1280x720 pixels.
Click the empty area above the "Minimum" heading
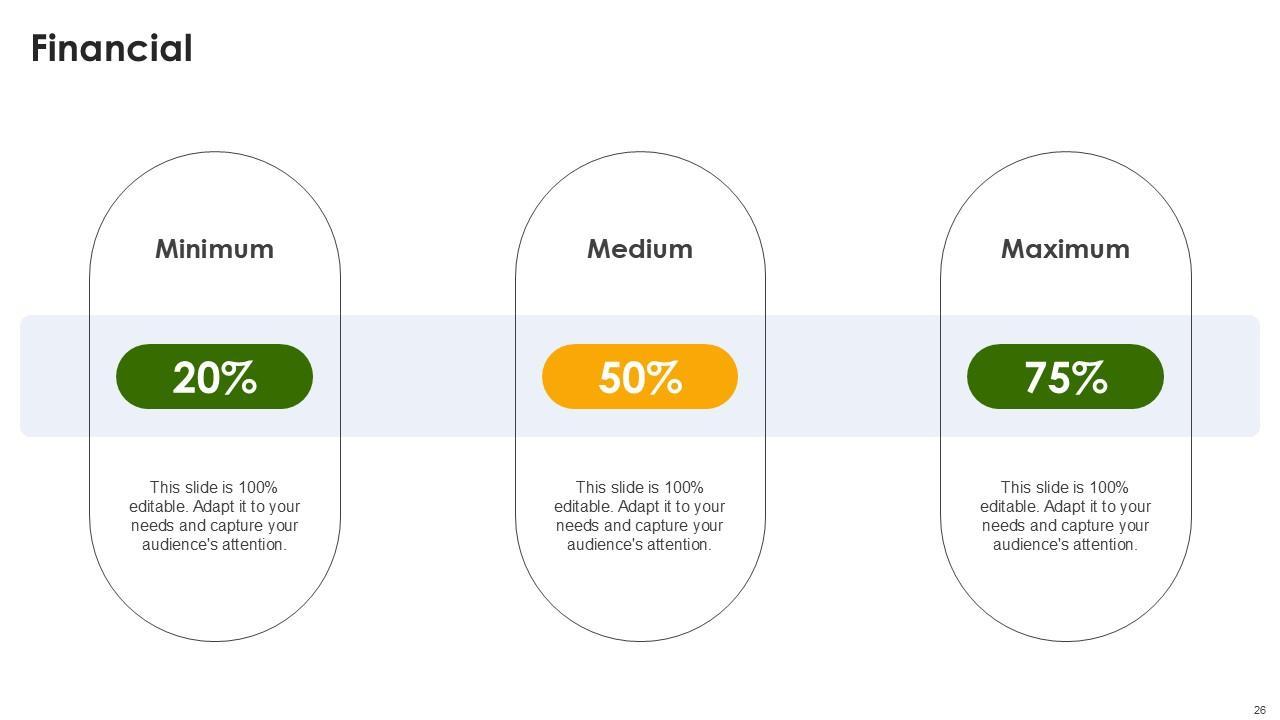214,195
